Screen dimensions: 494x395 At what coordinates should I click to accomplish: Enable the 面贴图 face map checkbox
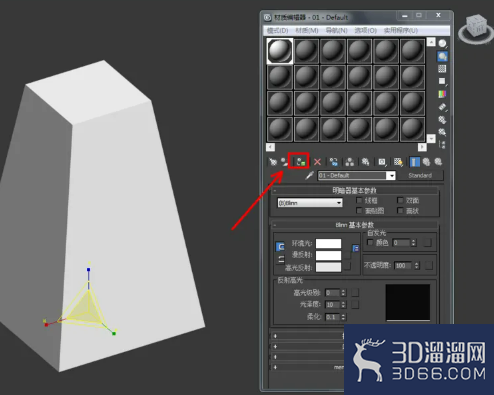pyautogui.click(x=359, y=210)
